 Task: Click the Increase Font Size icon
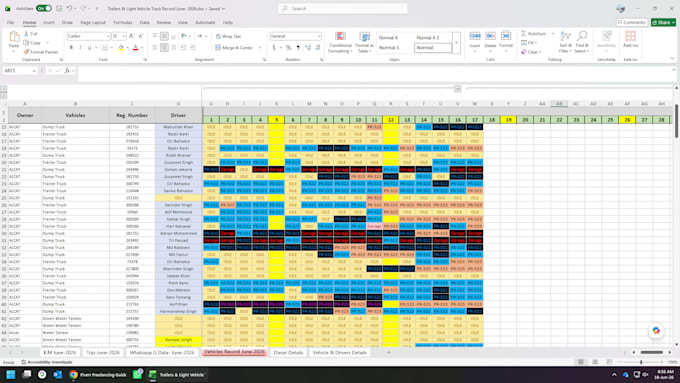132,36
